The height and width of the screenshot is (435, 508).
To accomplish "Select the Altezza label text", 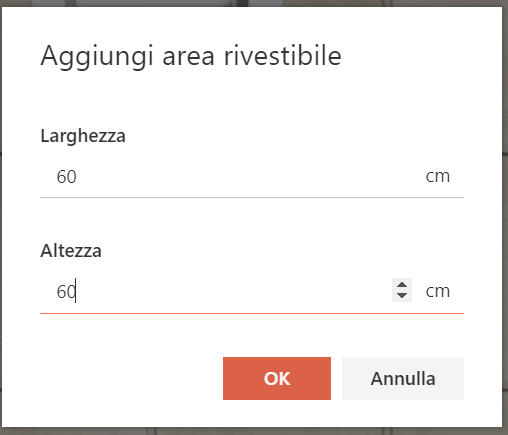I will (71, 250).
